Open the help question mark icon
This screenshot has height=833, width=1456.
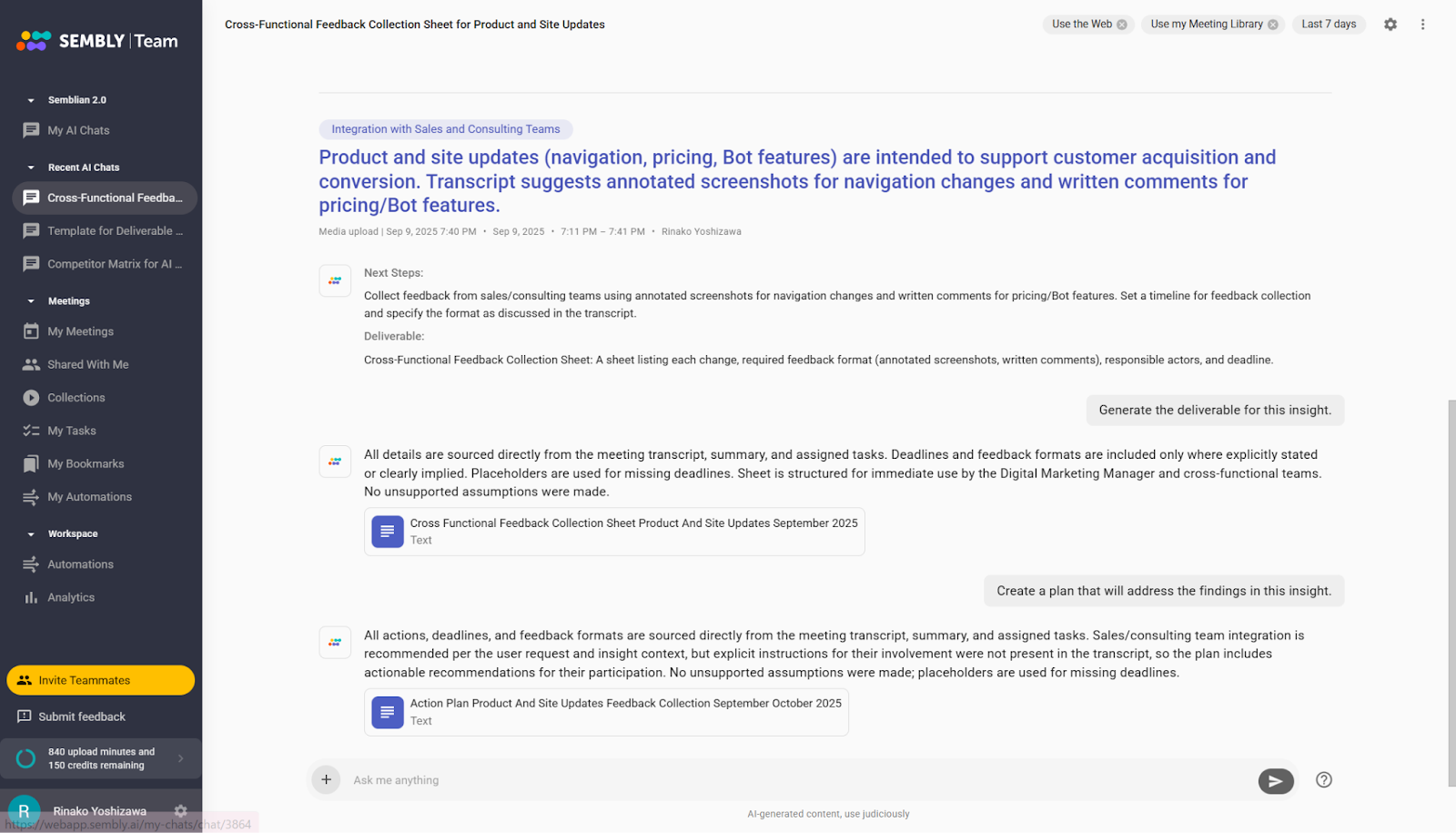coord(1324,780)
